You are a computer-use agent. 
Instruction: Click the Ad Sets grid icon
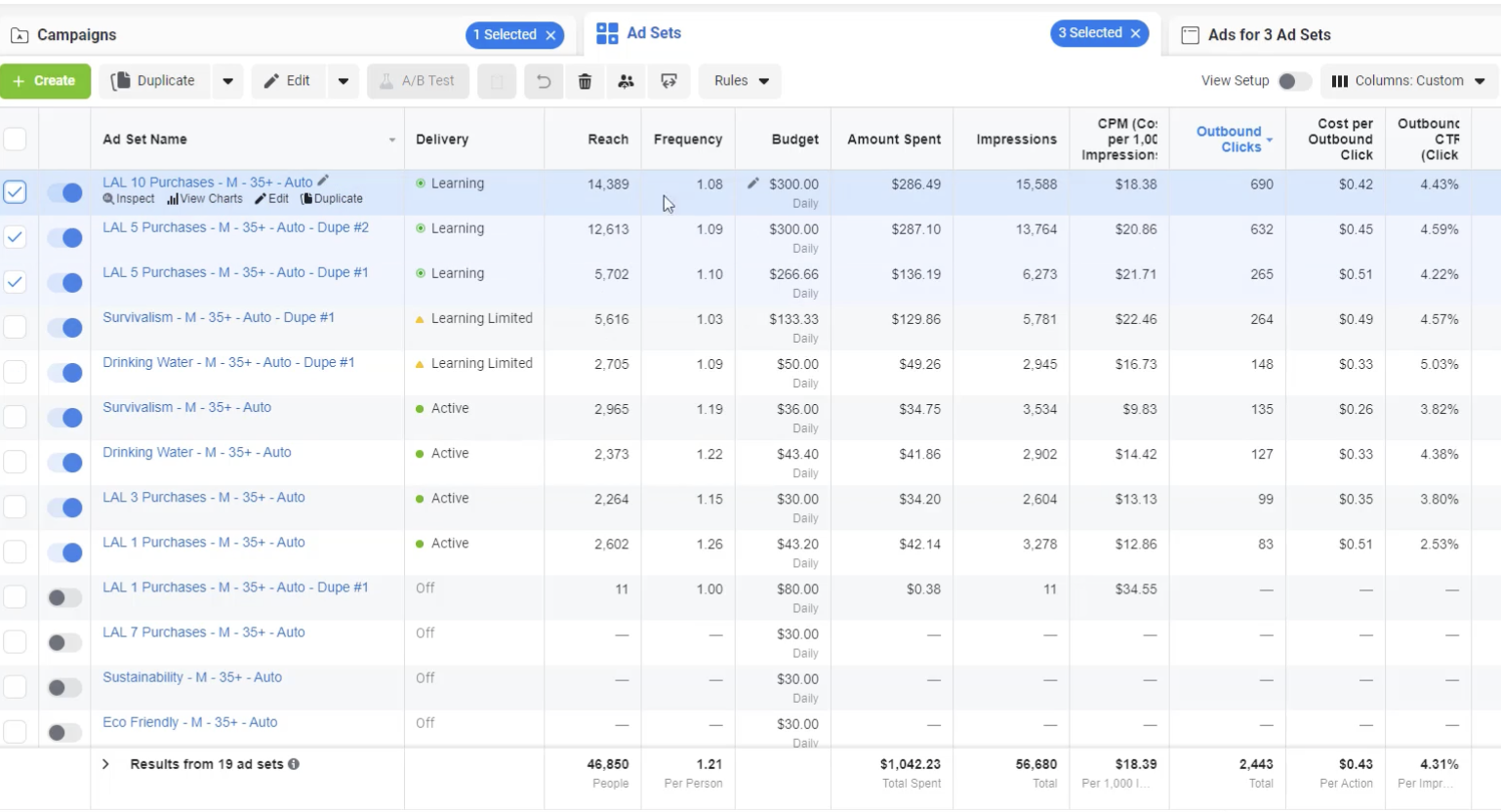pos(607,33)
